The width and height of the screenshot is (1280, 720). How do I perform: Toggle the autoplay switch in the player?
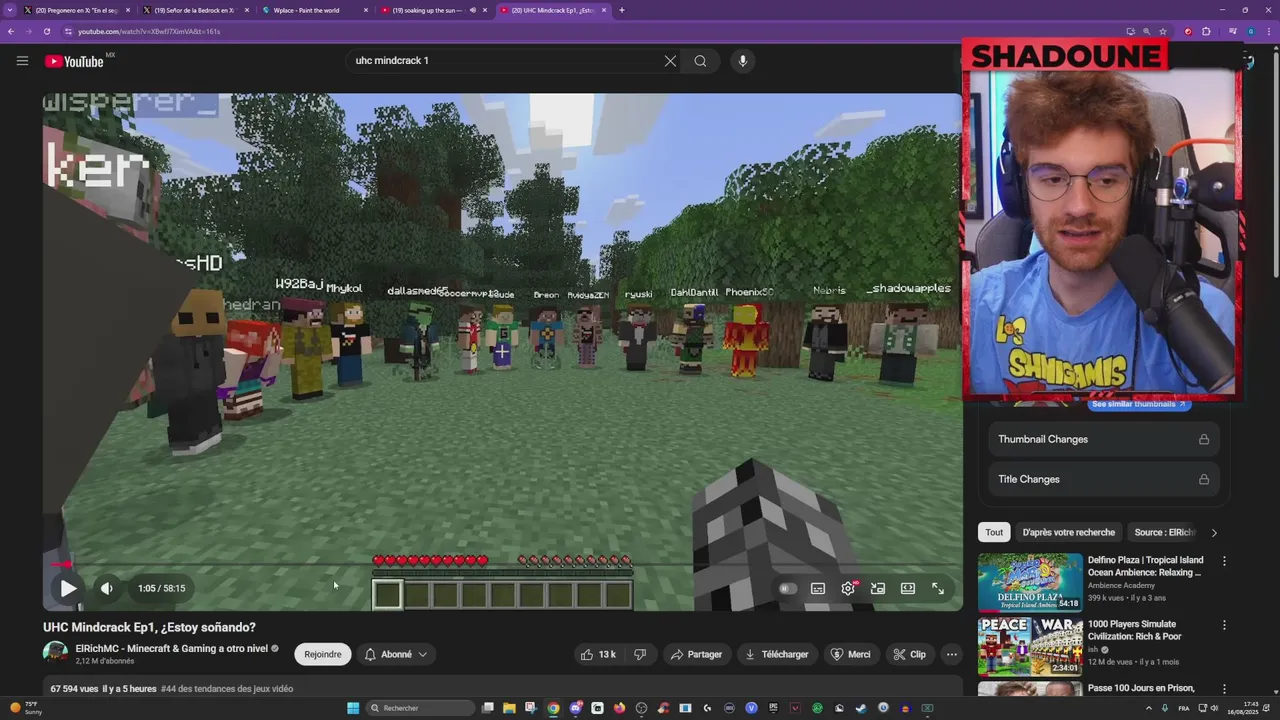[x=787, y=588]
